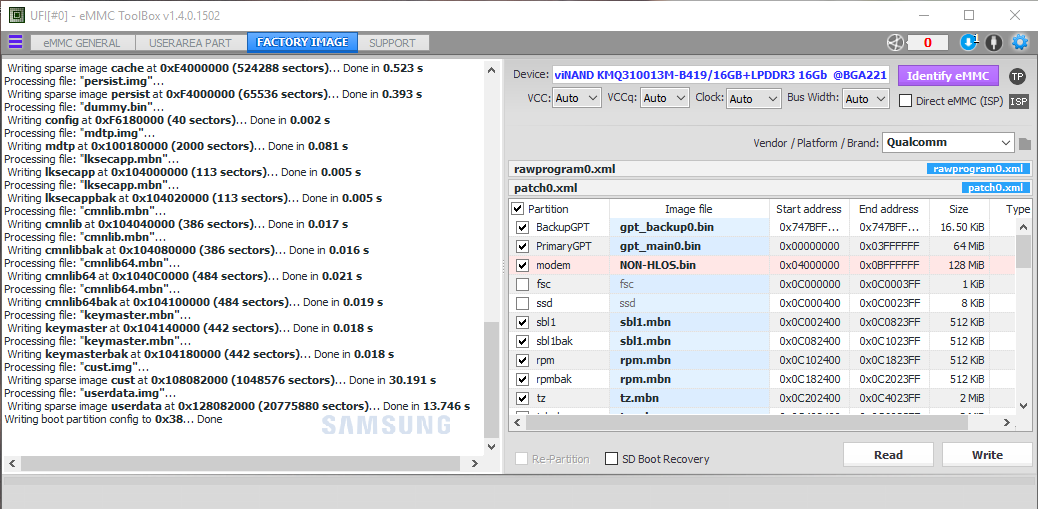Click the partition table scroll-left arrow

(518, 422)
